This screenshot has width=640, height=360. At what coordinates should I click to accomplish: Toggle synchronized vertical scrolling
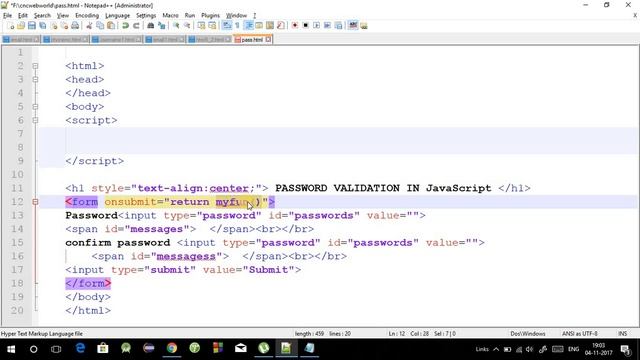point(201,26)
